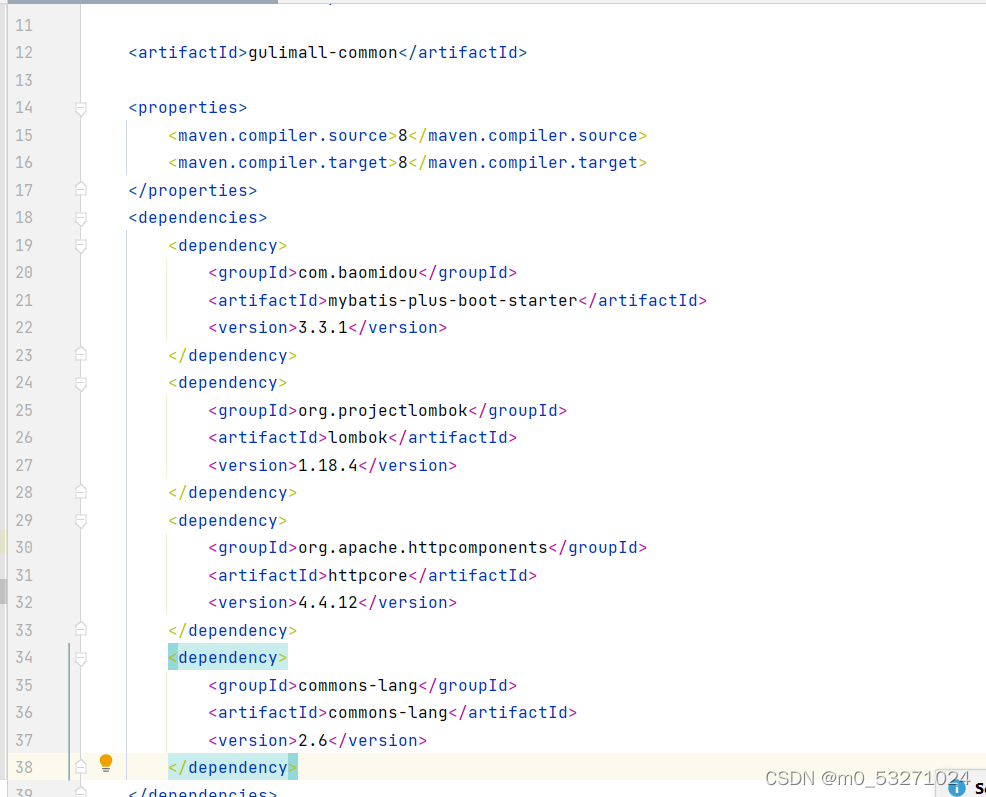Click groupId com.baomidou text

(x=358, y=272)
